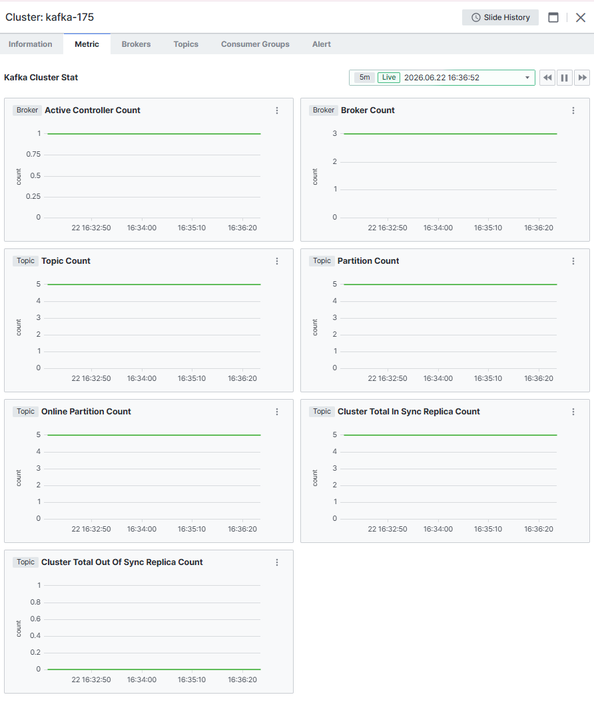Click green line in Out Of Sync Replica chart
The image size is (594, 713).
(154, 669)
